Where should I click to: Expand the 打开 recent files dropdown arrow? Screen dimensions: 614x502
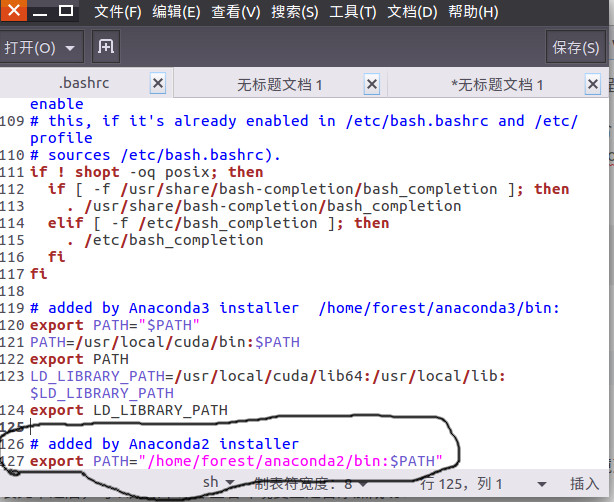tap(70, 48)
